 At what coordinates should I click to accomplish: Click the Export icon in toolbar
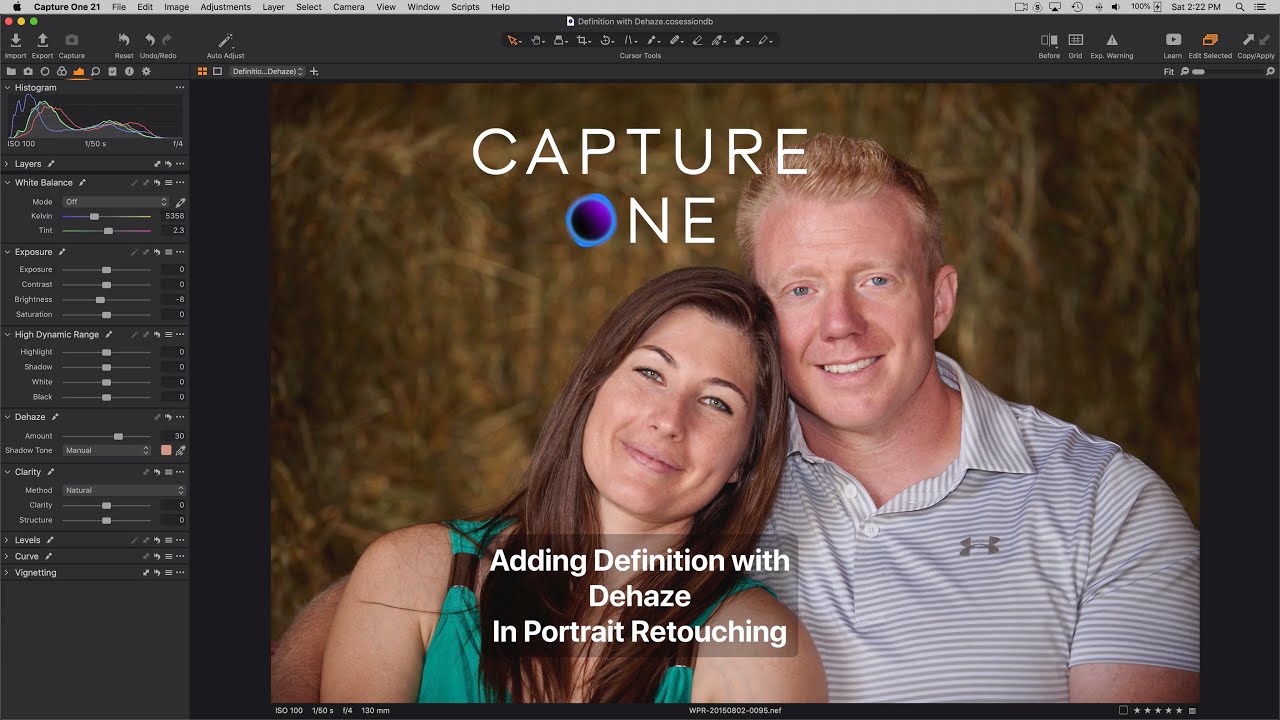tap(42, 40)
